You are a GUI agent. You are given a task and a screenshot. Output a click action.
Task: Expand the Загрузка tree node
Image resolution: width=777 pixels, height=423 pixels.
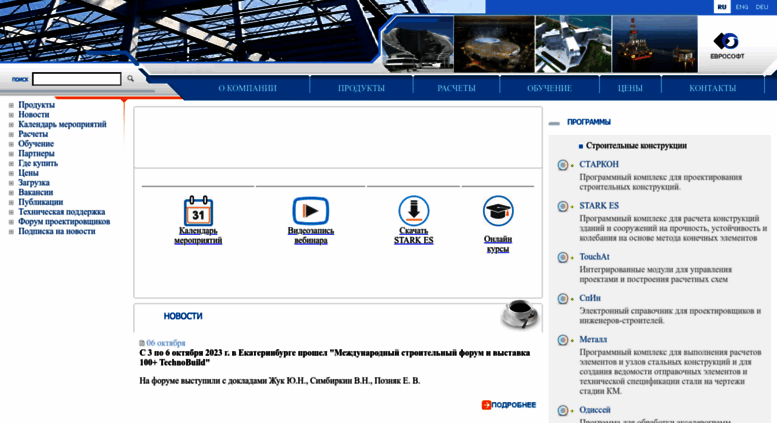[11, 183]
